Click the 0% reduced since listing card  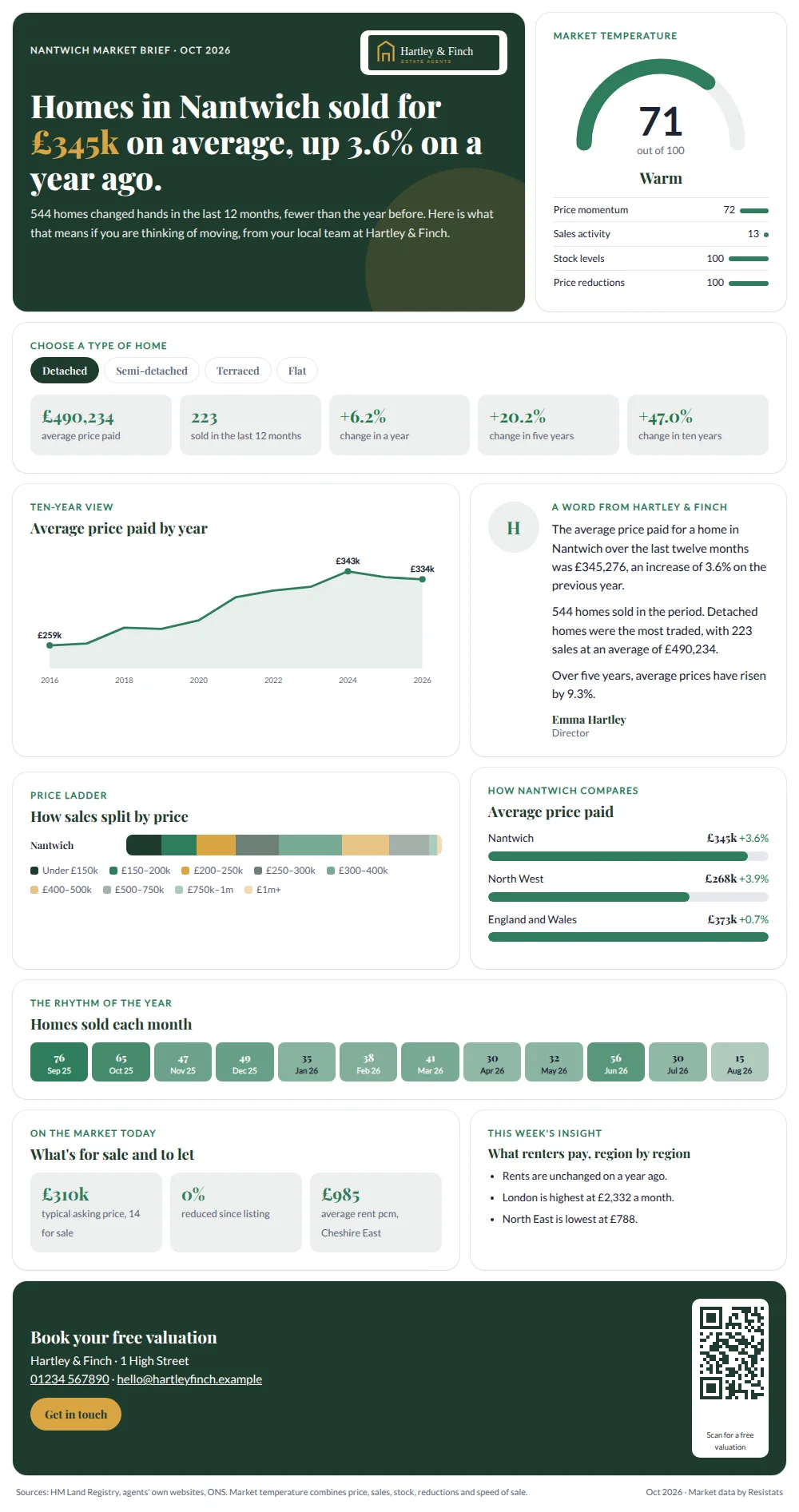[236, 1212]
